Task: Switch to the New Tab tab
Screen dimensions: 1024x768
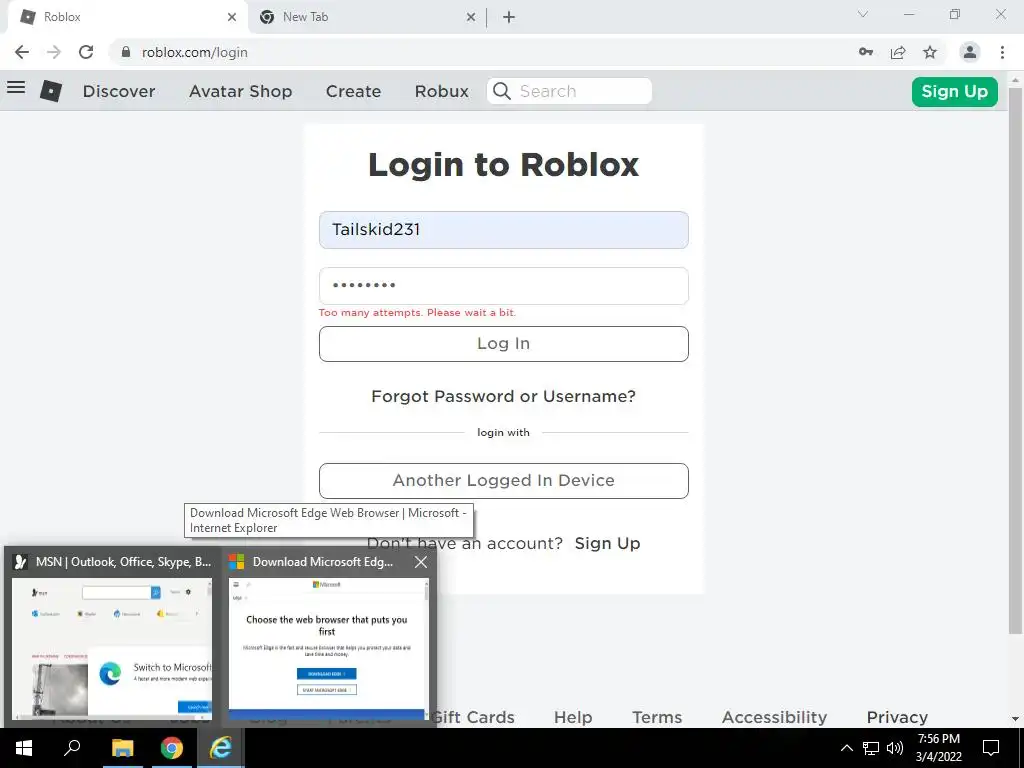Action: (366, 17)
